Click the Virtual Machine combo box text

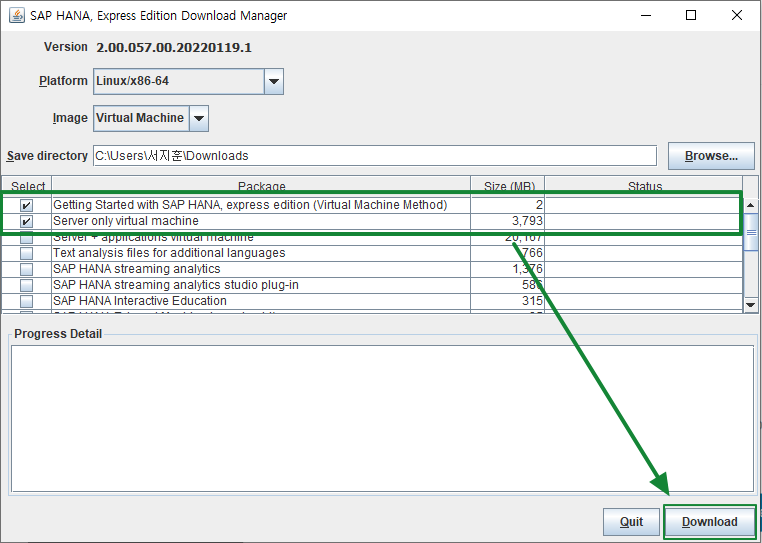140,118
